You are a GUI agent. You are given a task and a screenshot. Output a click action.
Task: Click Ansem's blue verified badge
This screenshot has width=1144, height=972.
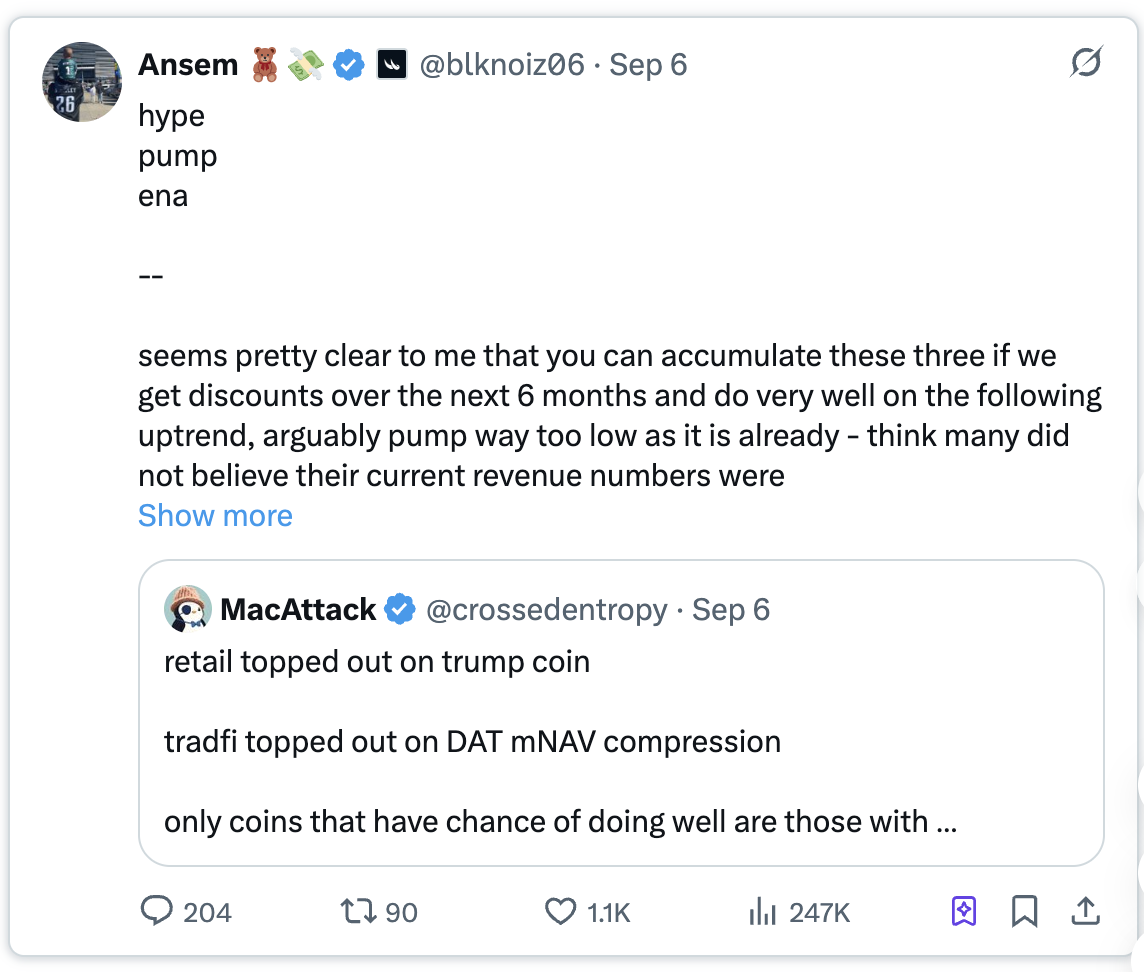(x=348, y=66)
